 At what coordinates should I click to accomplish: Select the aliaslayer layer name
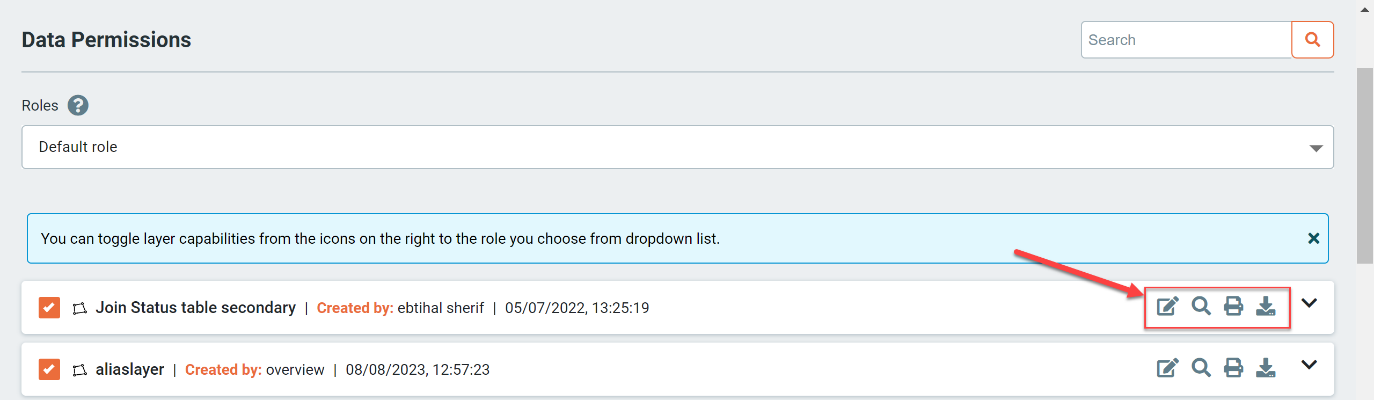(x=130, y=370)
